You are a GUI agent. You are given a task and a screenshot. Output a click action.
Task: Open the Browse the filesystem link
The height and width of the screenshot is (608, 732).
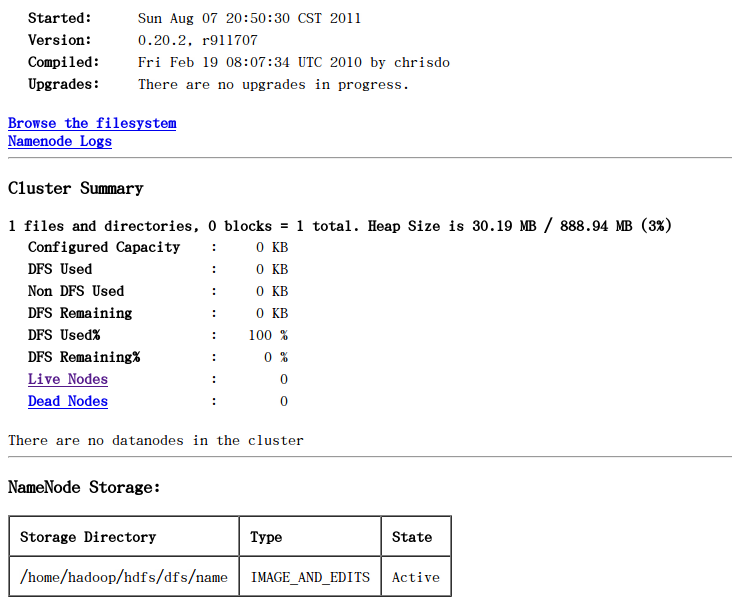[92, 123]
